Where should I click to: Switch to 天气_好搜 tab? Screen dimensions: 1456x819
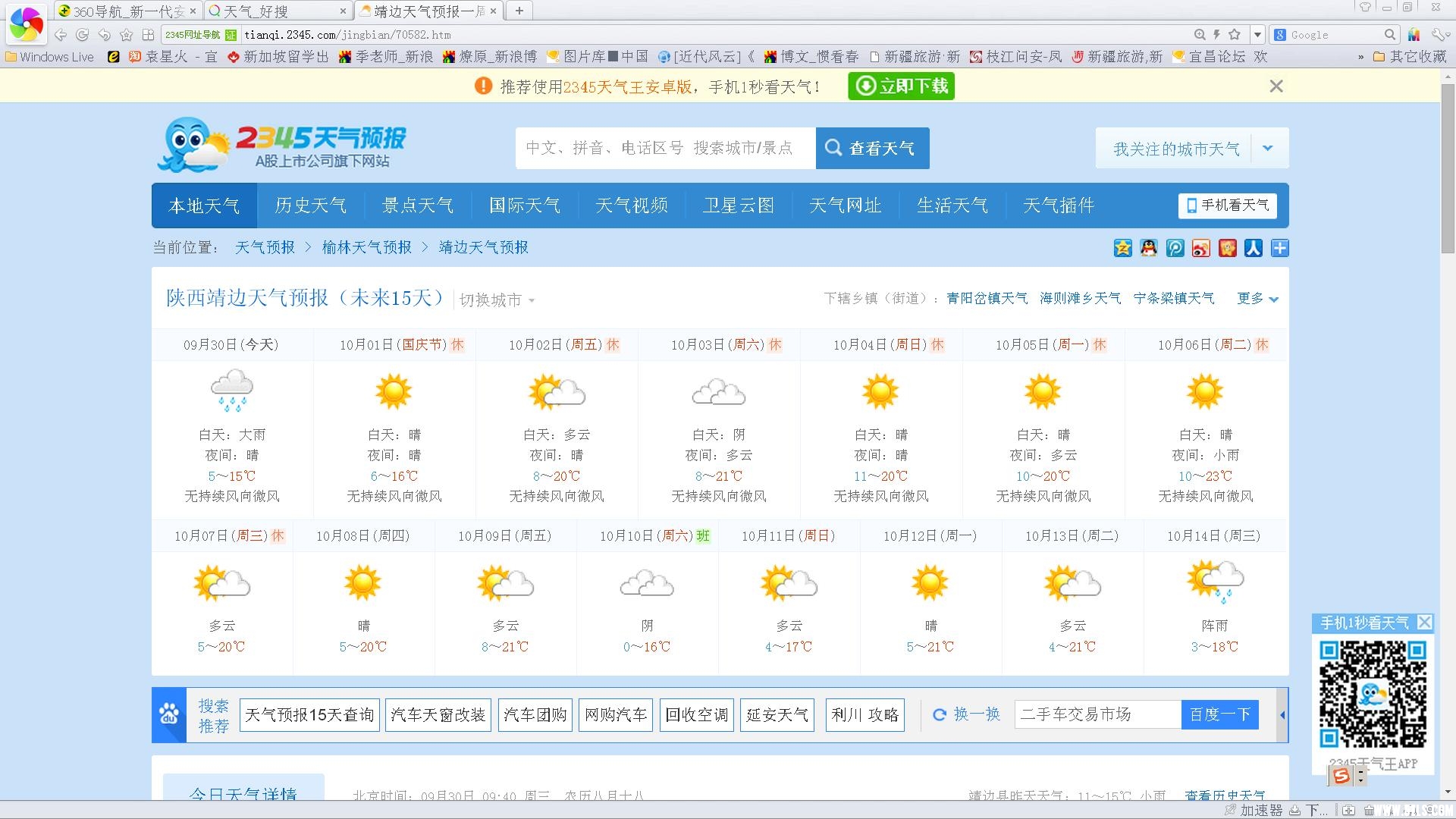(277, 11)
